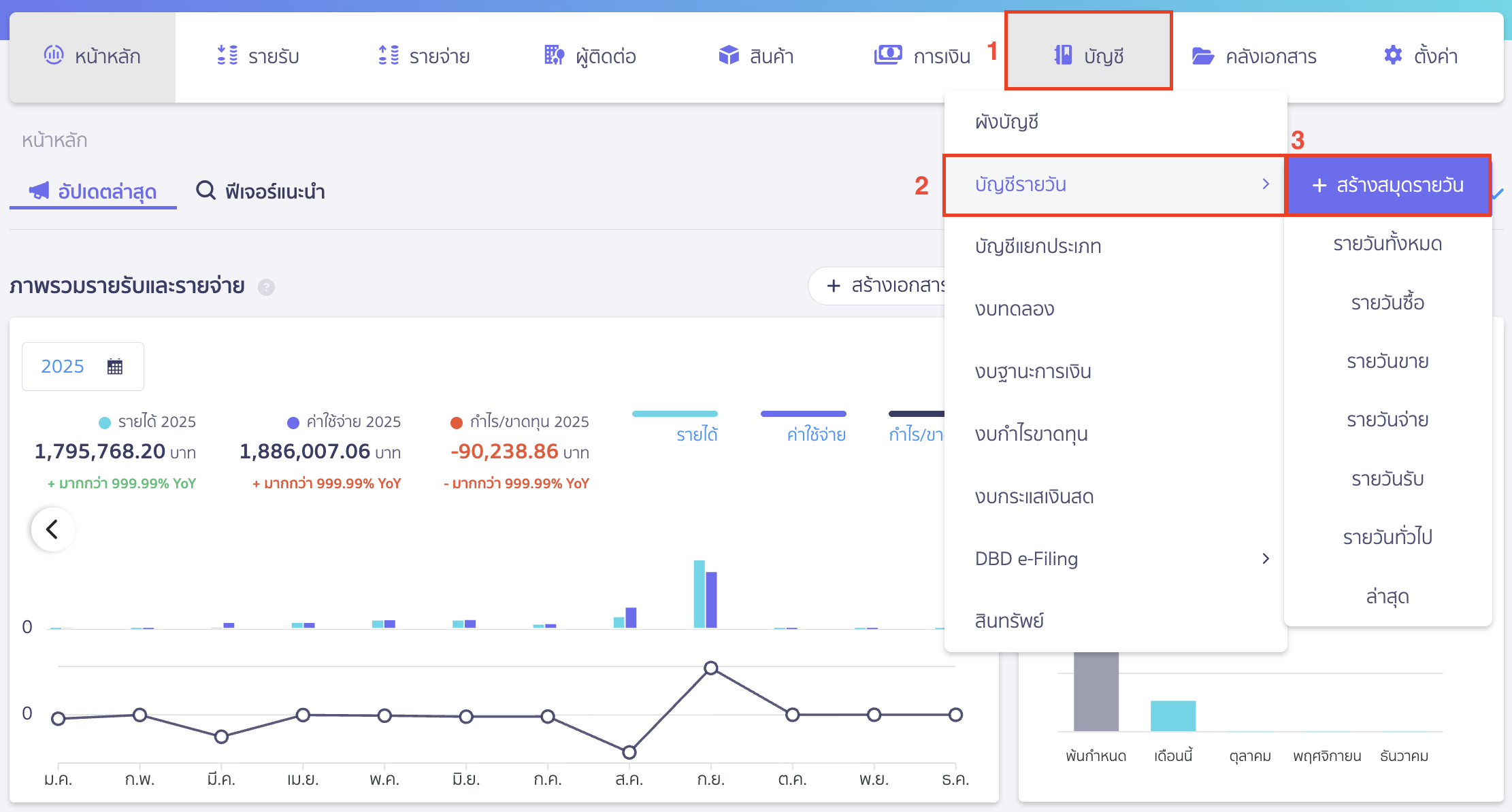Click the สินค้า product box icon

[729, 55]
